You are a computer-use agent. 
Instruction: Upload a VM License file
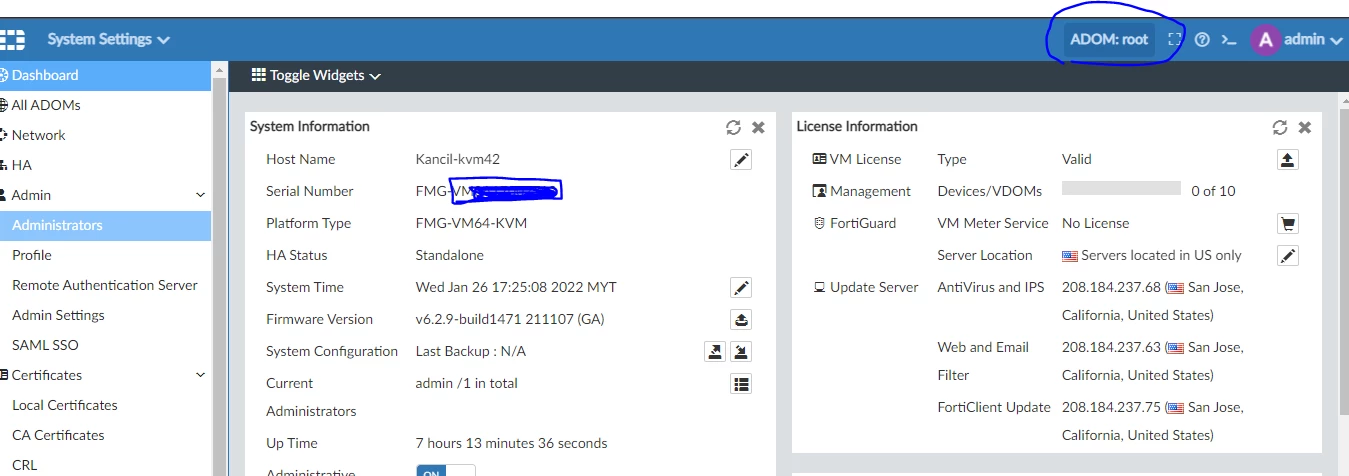point(1288,160)
